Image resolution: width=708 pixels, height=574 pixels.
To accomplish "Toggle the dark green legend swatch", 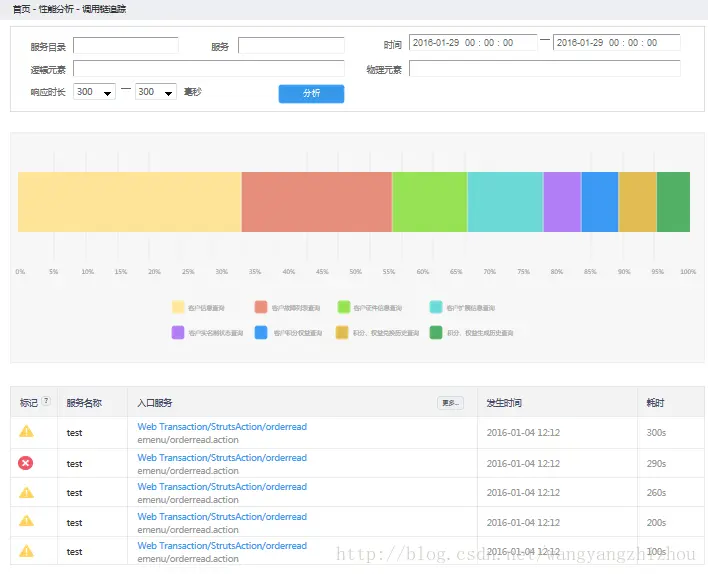I will (x=436, y=333).
